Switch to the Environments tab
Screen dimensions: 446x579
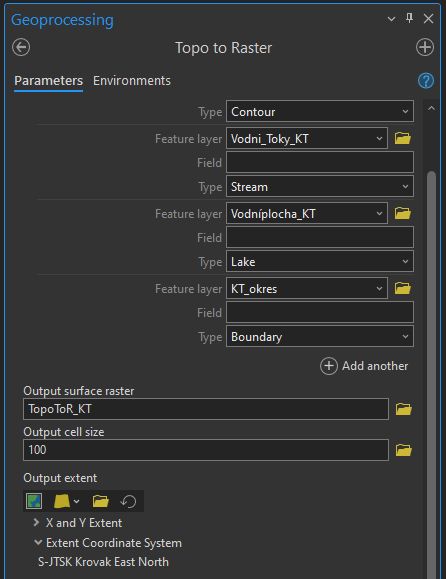pyautogui.click(x=132, y=81)
